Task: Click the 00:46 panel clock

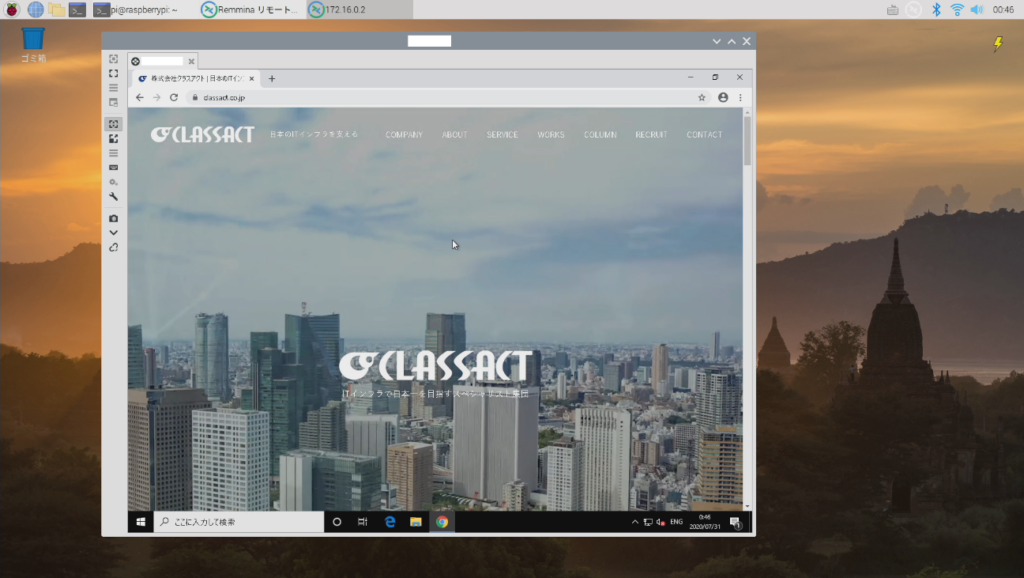Action: (1002, 10)
